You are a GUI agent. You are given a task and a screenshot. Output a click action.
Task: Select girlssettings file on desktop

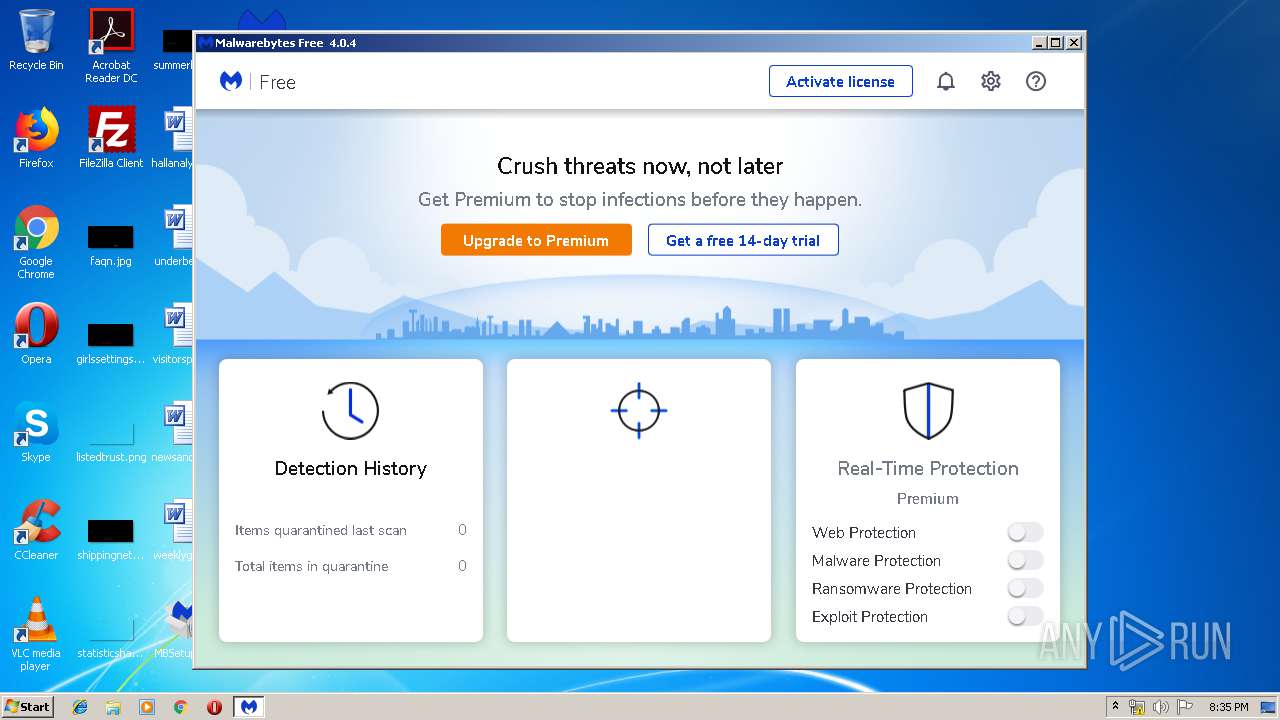pyautogui.click(x=111, y=342)
